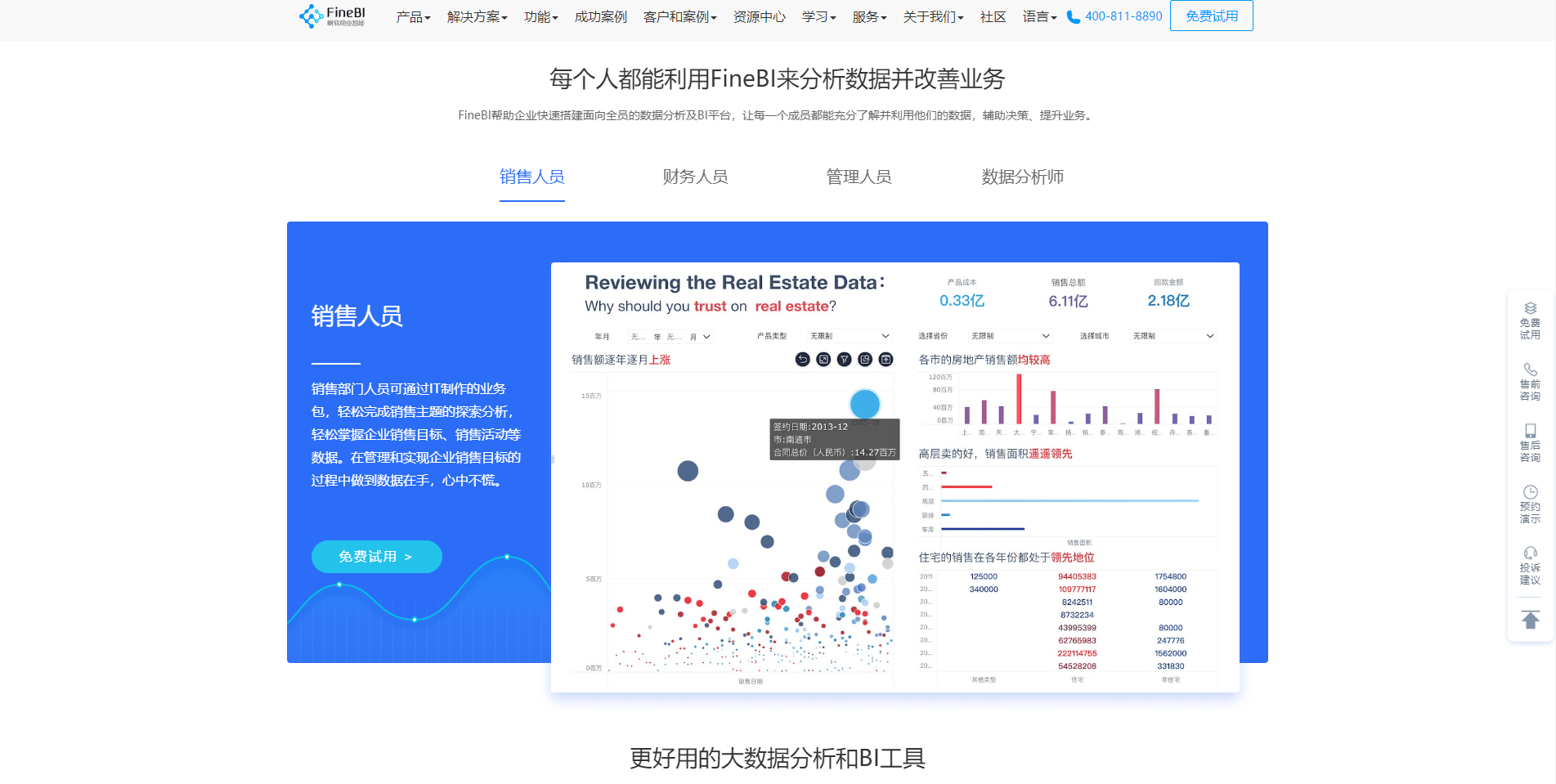Open the 语言 language selector
The height and width of the screenshot is (784, 1556).
point(1039,17)
